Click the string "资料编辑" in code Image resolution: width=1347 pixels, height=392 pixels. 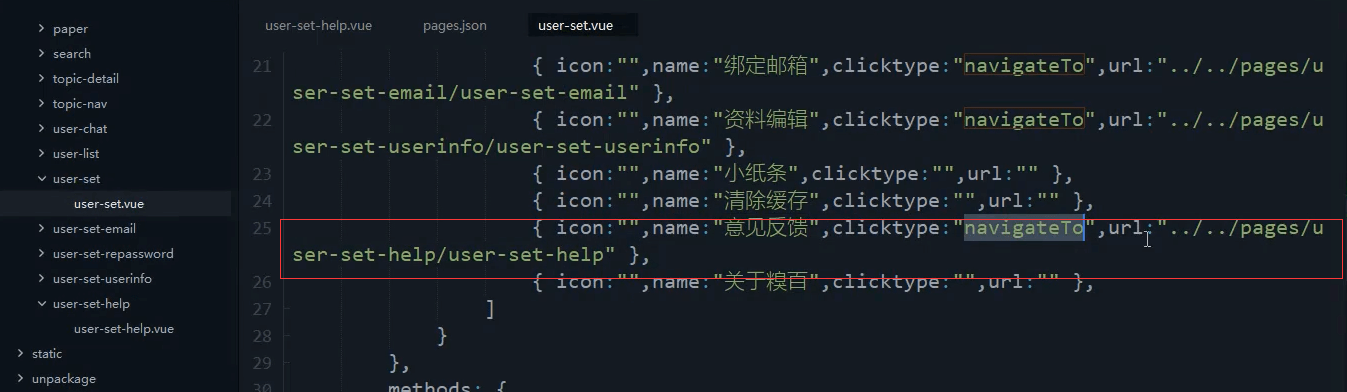point(766,121)
